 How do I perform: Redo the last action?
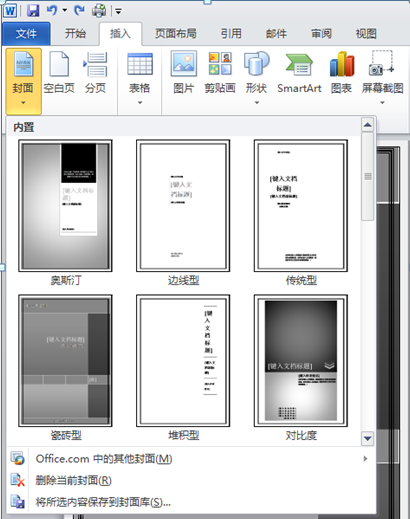79,10
